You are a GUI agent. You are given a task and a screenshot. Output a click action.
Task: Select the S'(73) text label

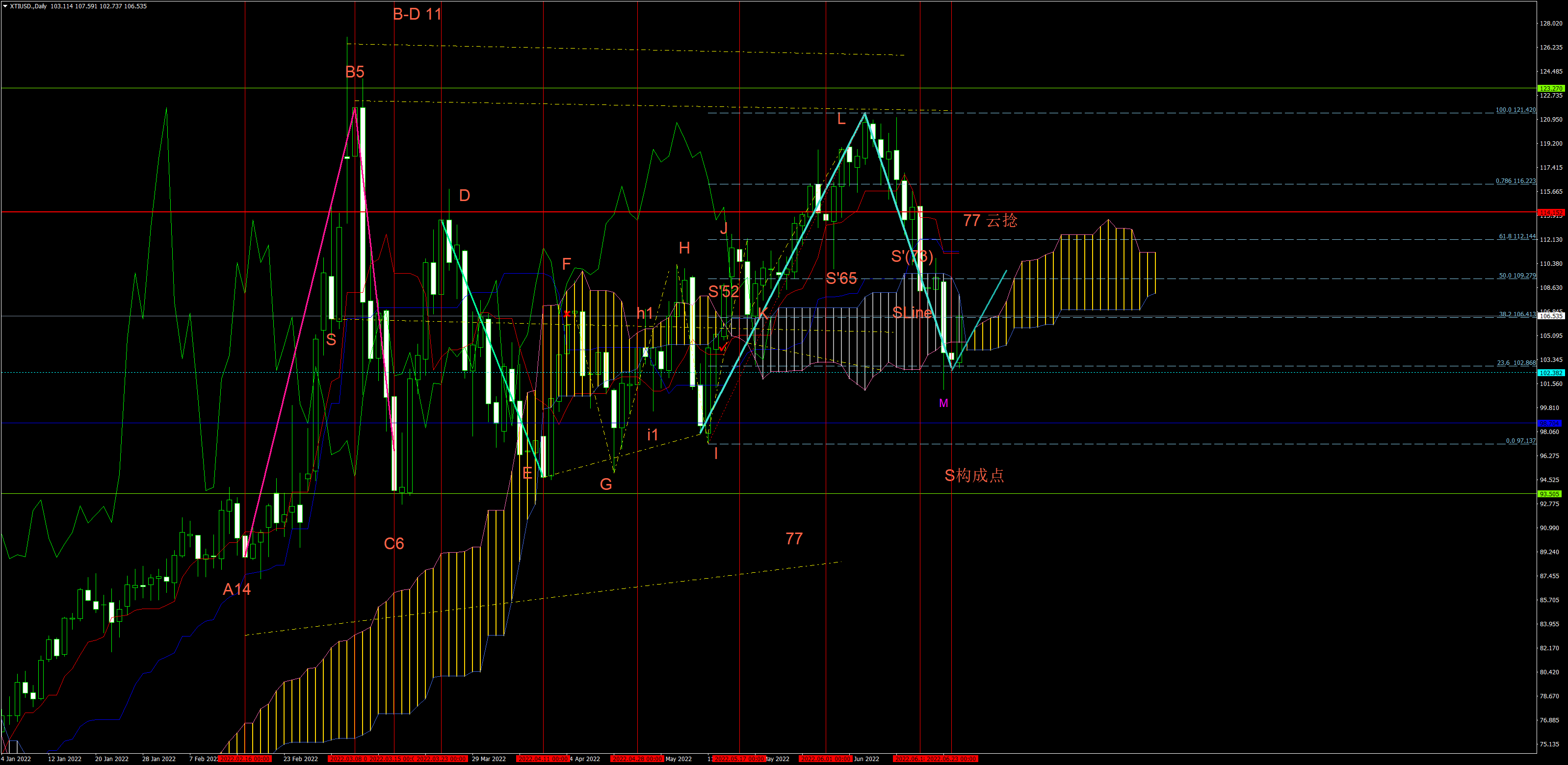click(912, 256)
